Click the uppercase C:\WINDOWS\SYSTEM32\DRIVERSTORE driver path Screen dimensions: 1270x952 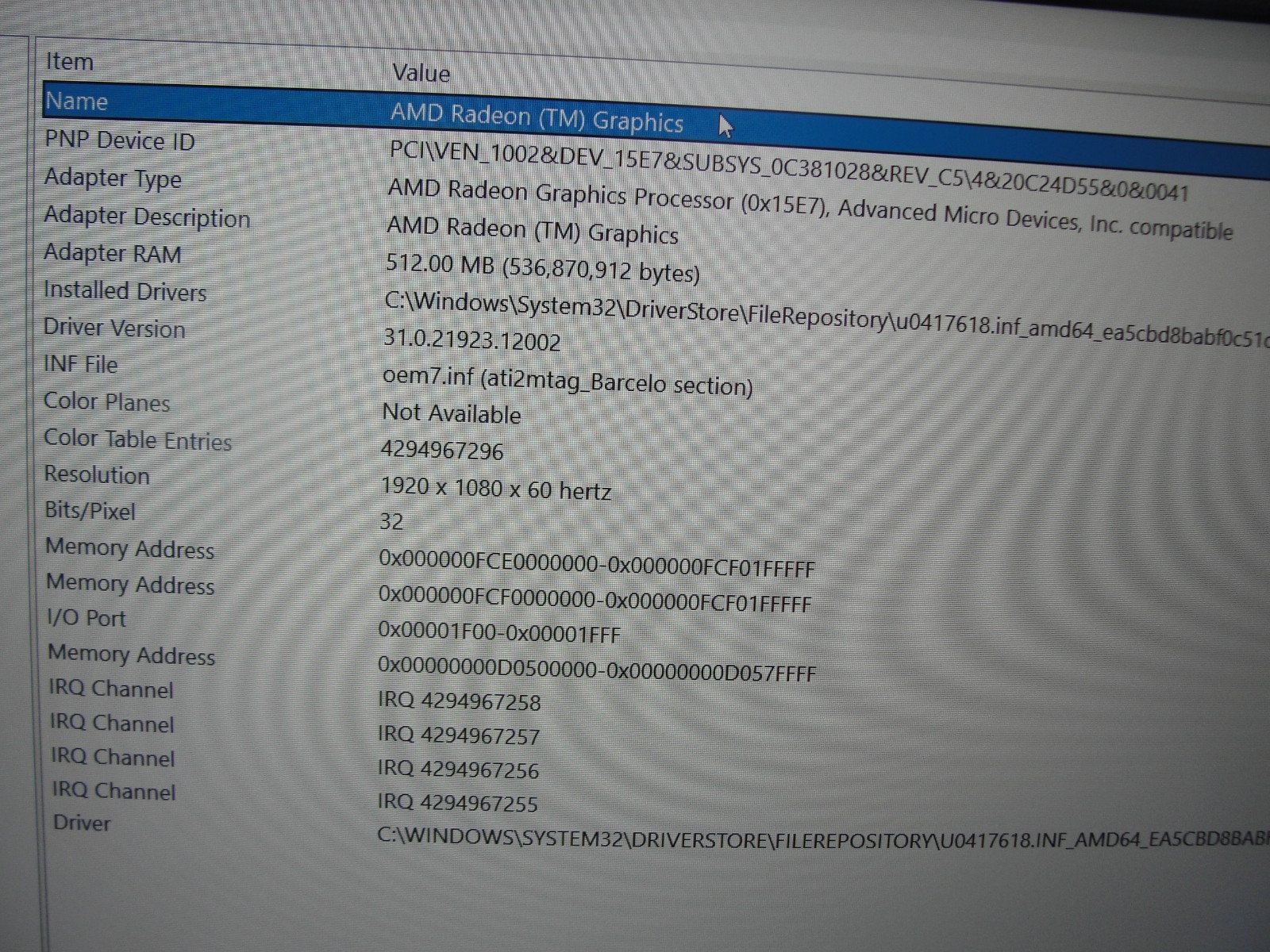(823, 839)
